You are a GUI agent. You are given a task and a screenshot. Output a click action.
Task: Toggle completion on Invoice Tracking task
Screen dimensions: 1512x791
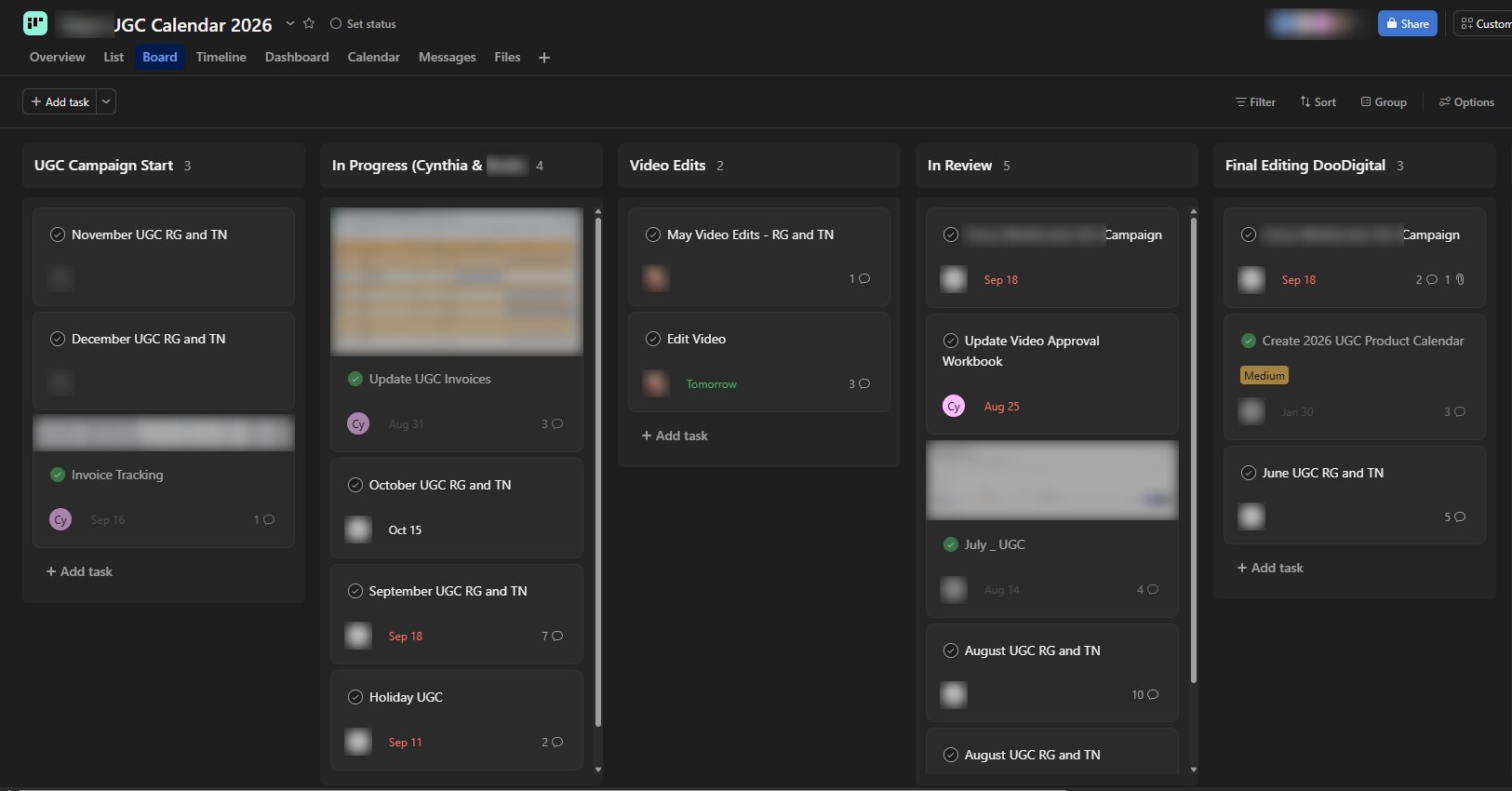click(58, 475)
